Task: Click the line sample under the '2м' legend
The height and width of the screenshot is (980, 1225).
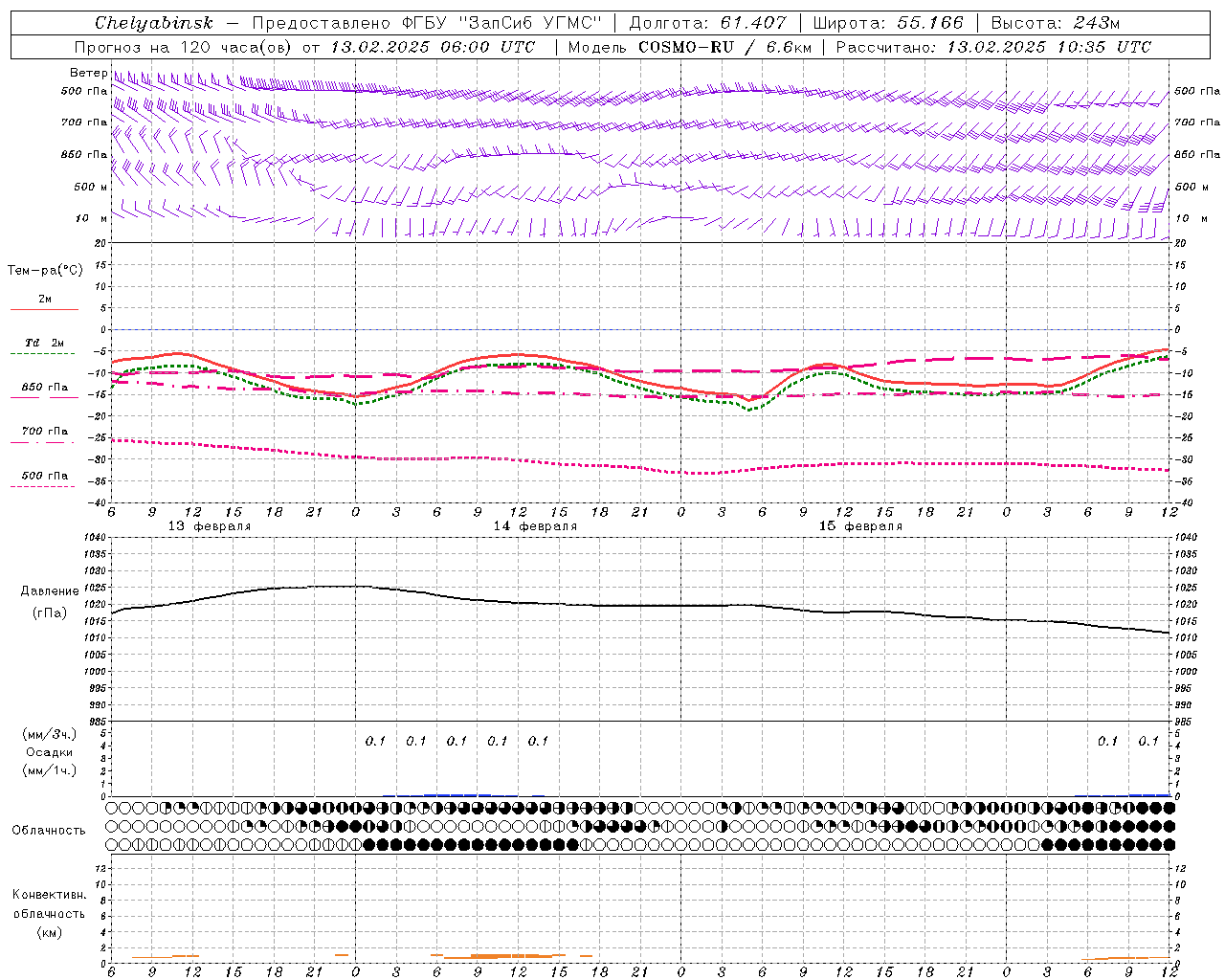Action: [x=44, y=309]
